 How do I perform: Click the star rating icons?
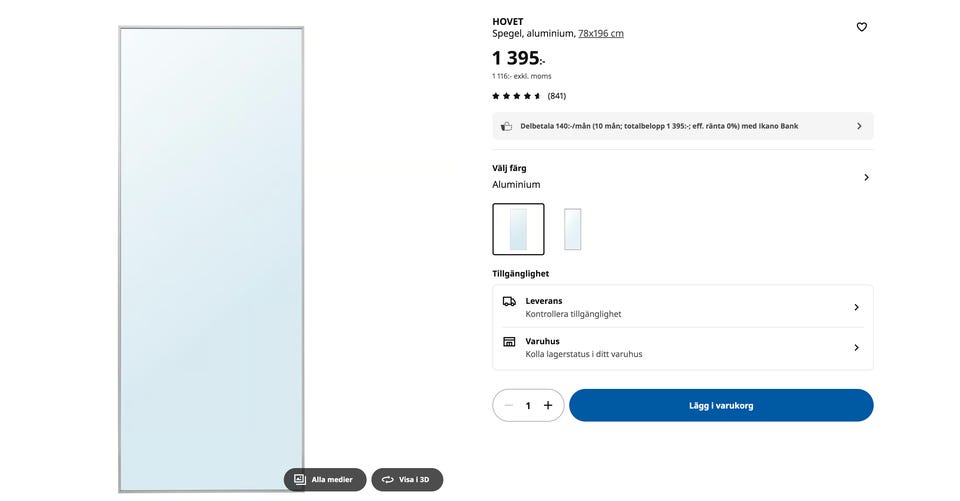(x=516, y=96)
